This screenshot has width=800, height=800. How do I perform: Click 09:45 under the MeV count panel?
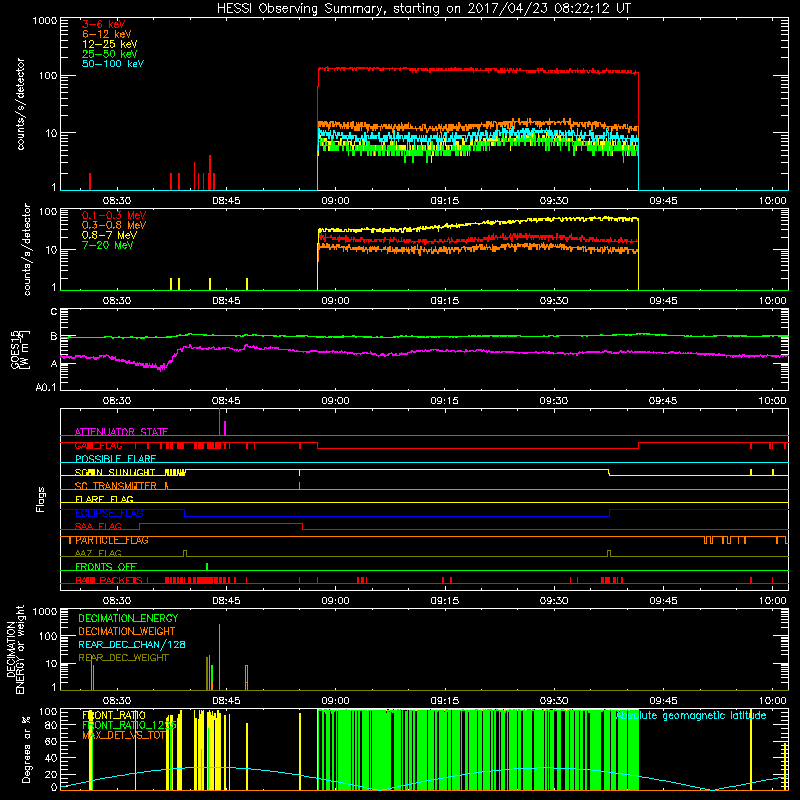coord(663,301)
